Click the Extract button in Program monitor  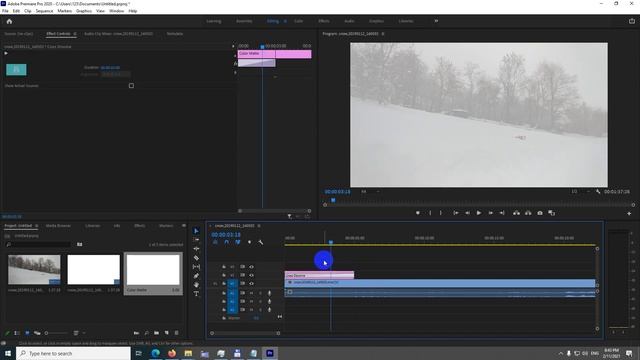point(528,213)
